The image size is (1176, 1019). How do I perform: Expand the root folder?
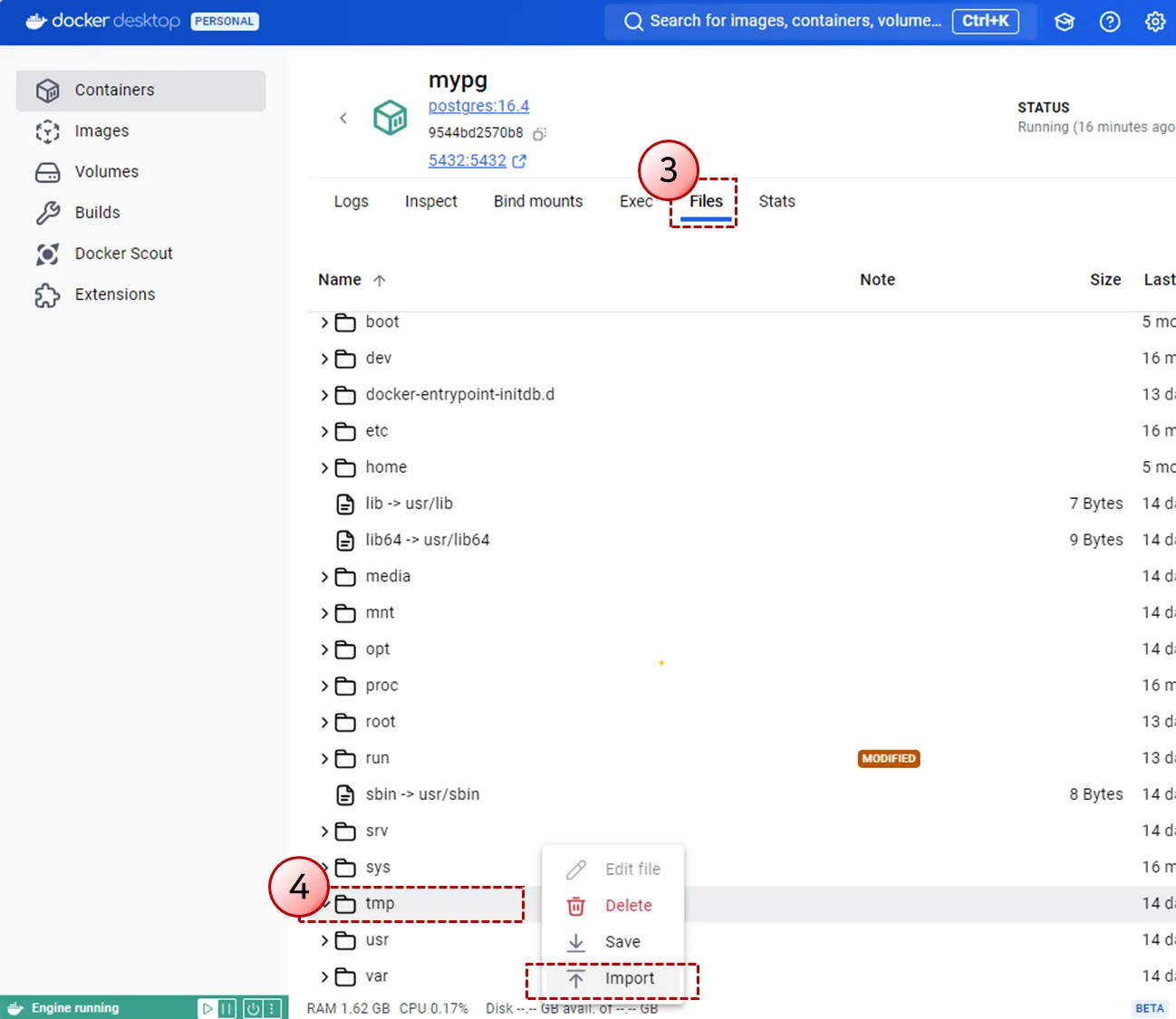pos(324,722)
